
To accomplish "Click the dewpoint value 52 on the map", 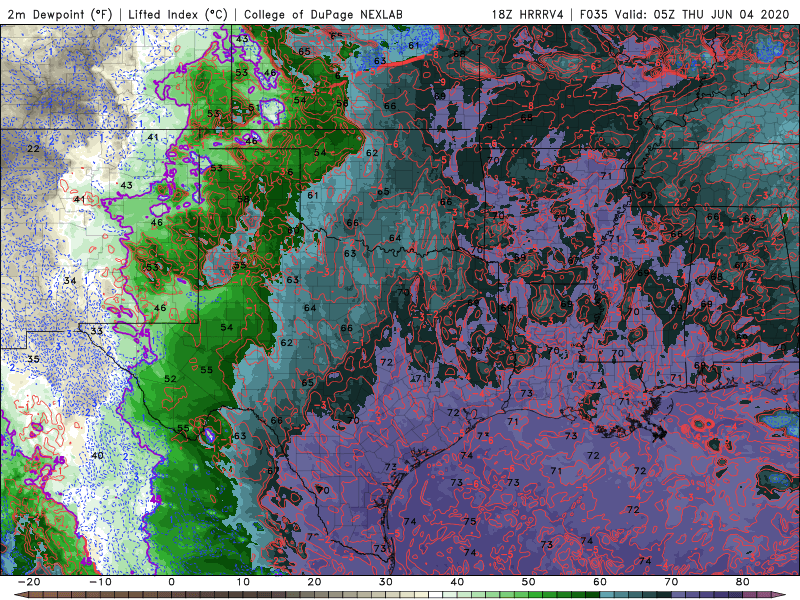I will coord(170,379).
